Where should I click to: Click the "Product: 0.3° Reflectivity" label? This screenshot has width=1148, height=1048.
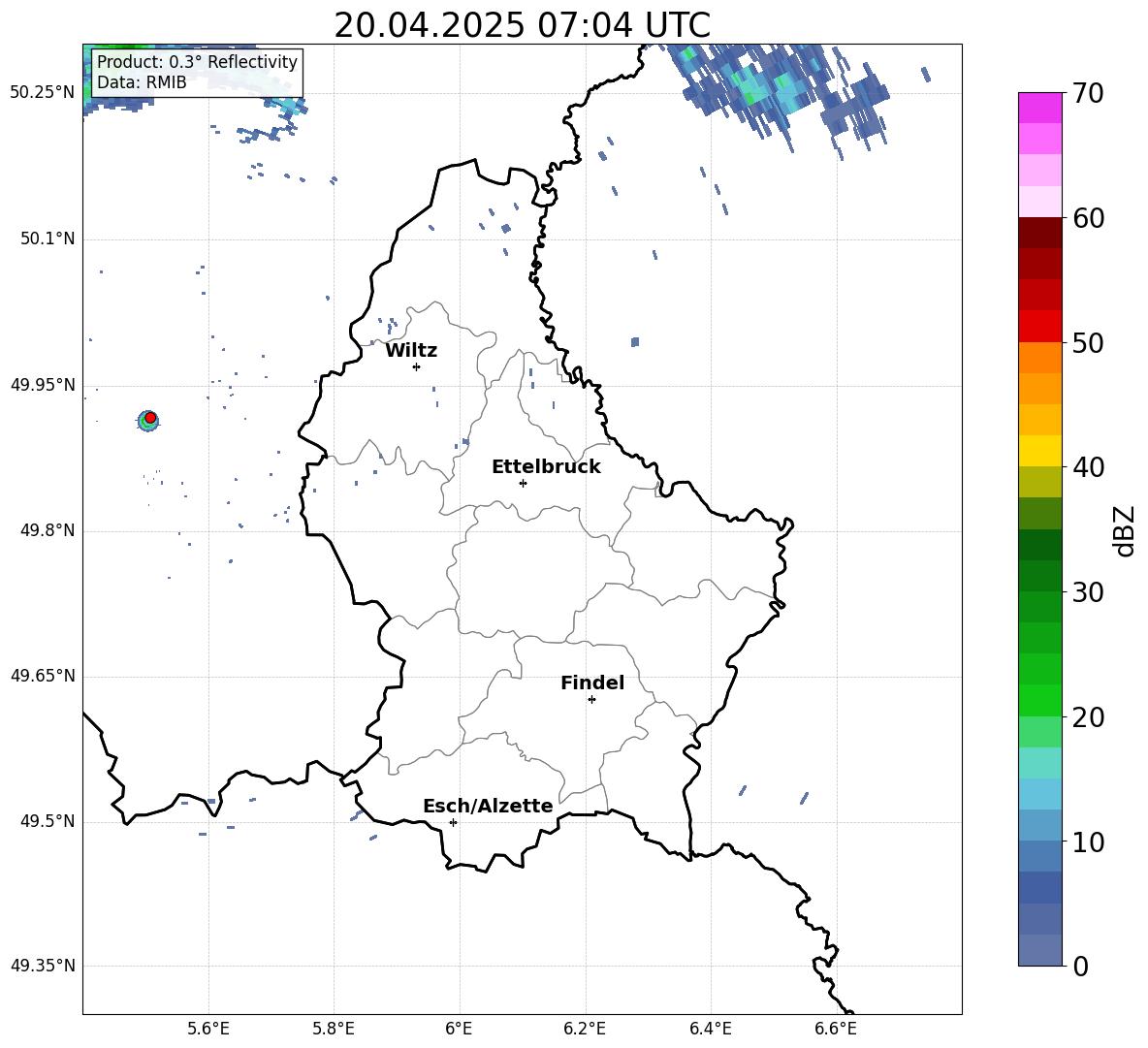coord(197,62)
